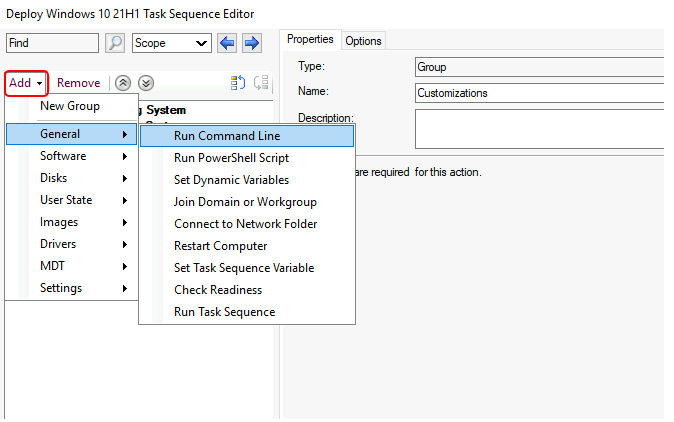
Task: Expand the Settings submenu
Action: (x=72, y=288)
